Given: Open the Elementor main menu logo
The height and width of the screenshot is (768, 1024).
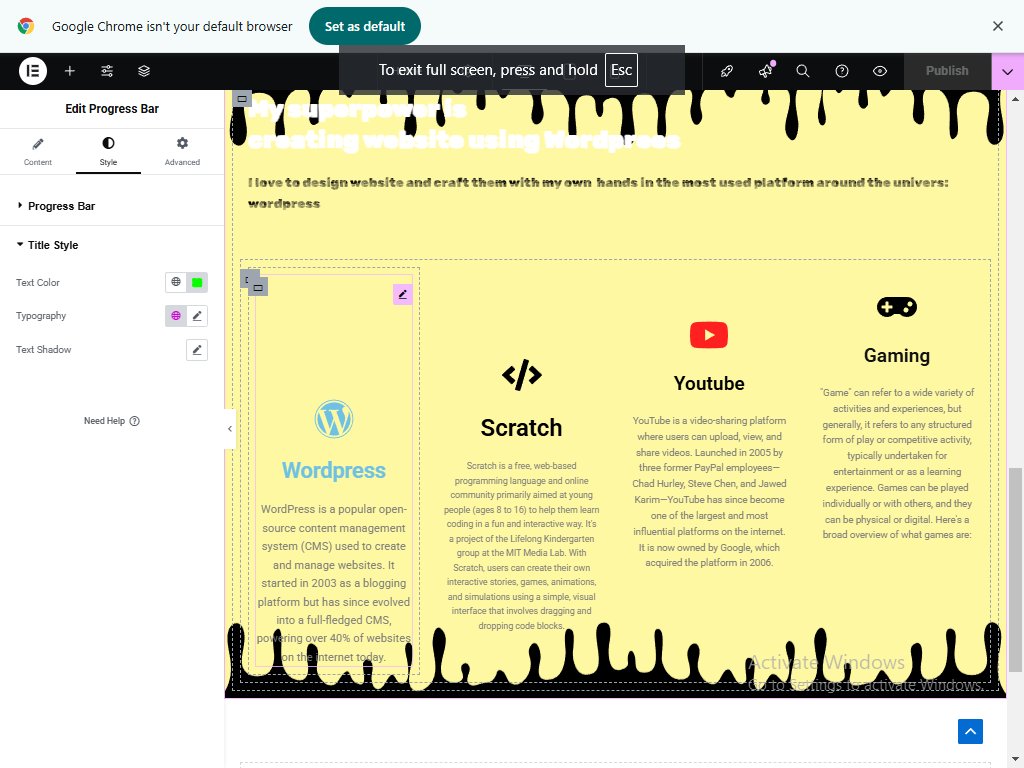Looking at the screenshot, I should [x=33, y=71].
